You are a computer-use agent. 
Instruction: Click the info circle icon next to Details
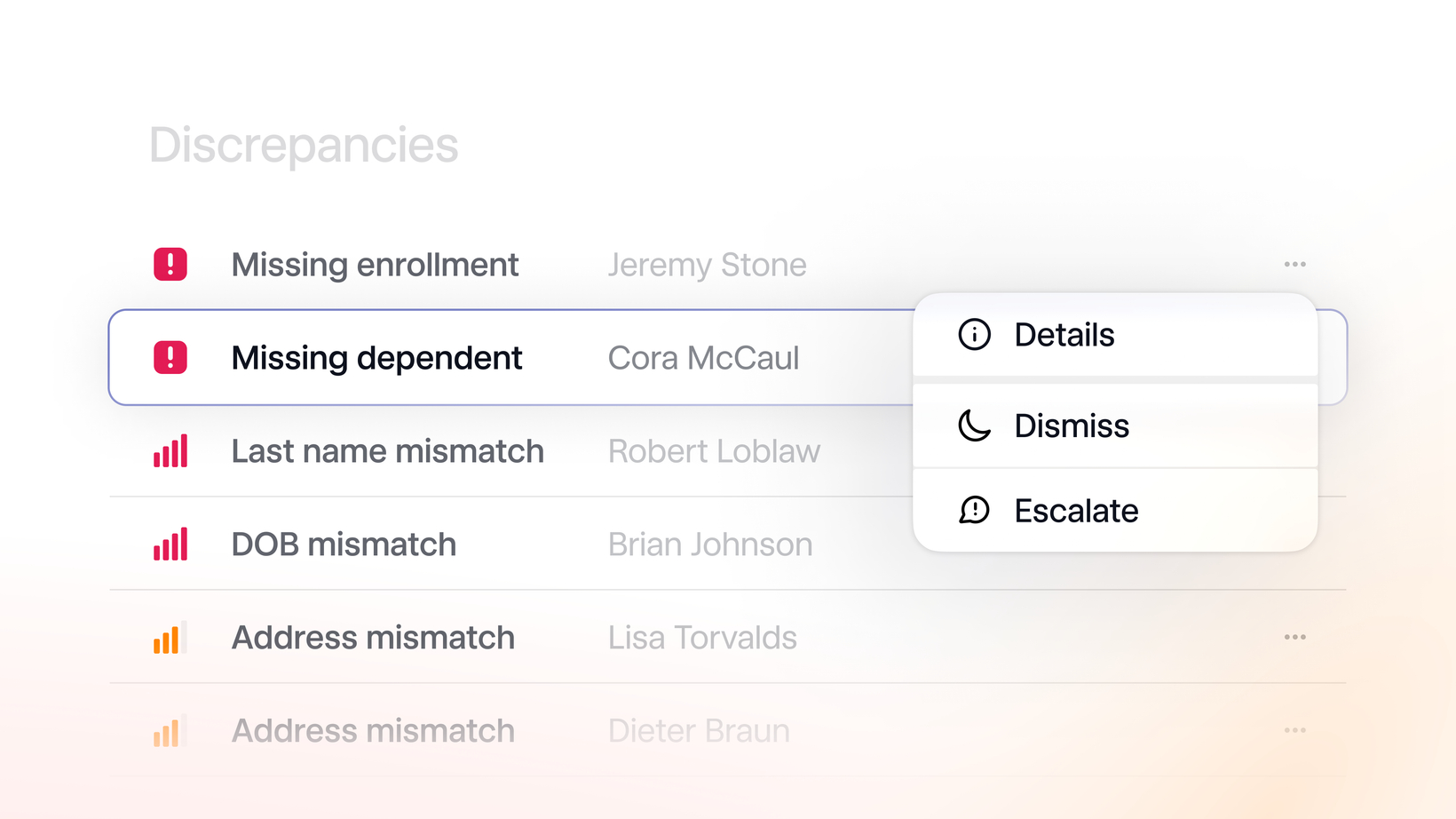click(974, 335)
